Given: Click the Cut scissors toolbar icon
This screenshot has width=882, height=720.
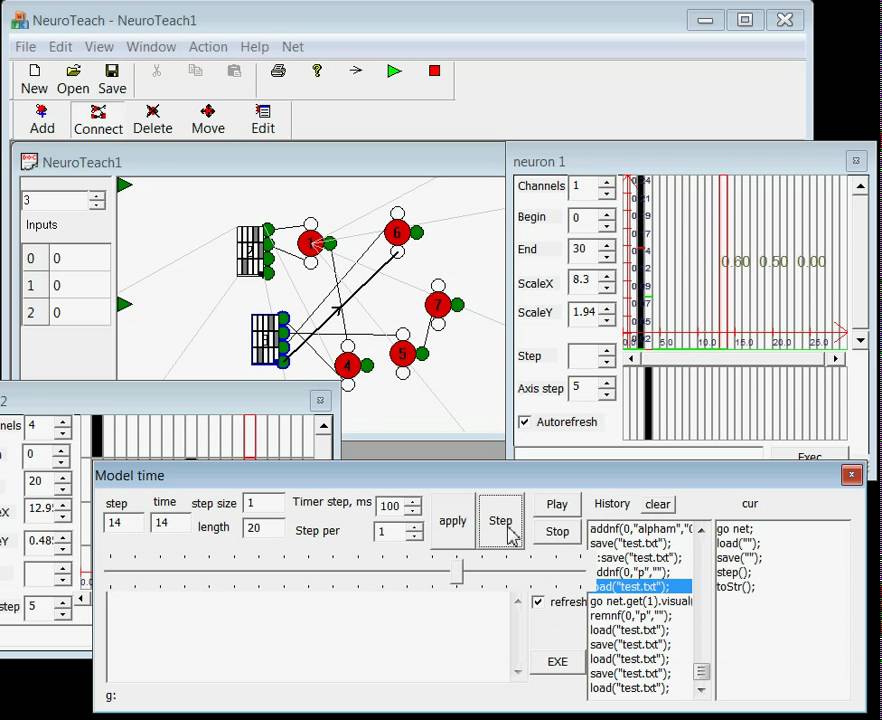Looking at the screenshot, I should [x=156, y=71].
